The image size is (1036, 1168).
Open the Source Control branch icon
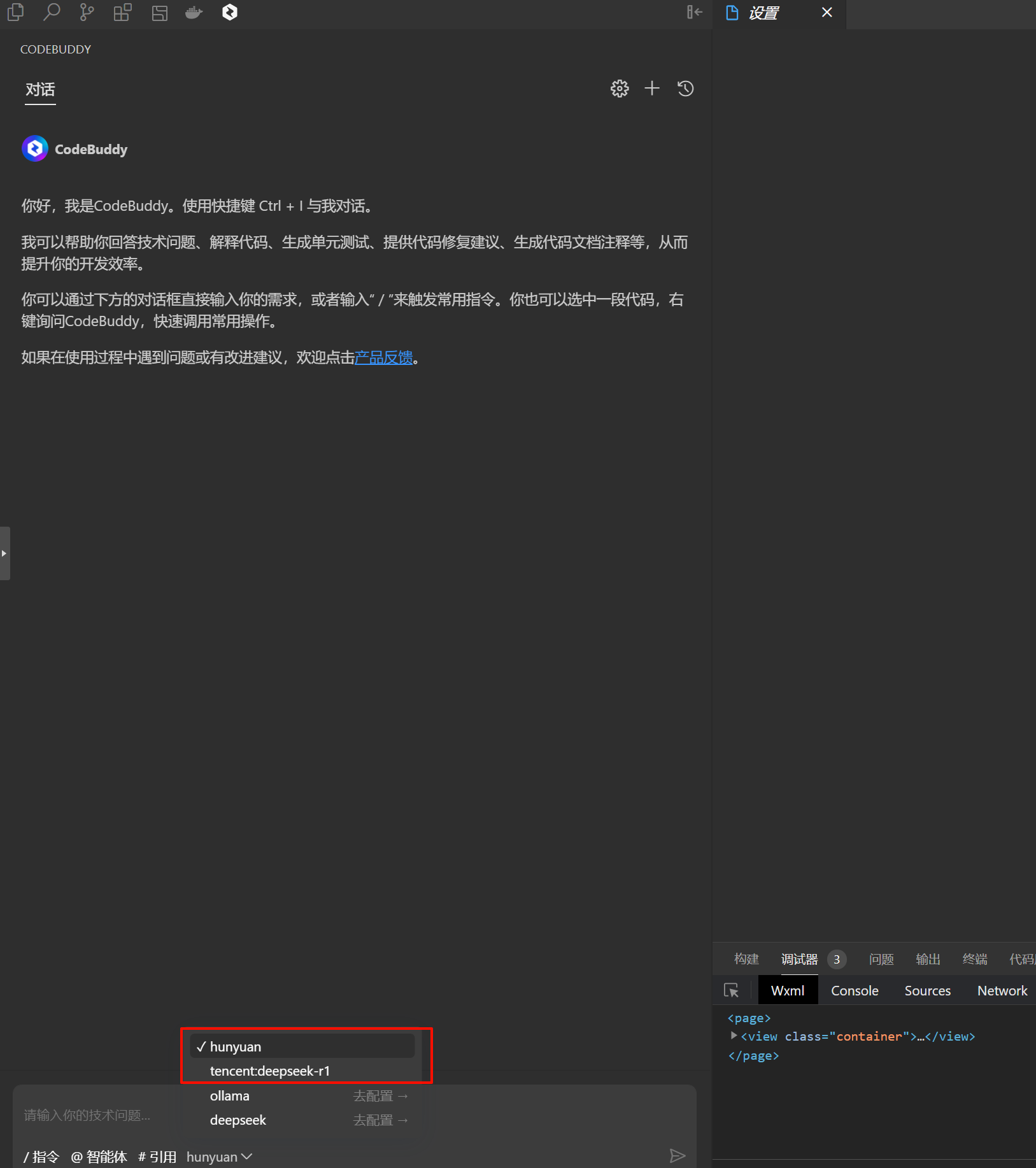87,12
